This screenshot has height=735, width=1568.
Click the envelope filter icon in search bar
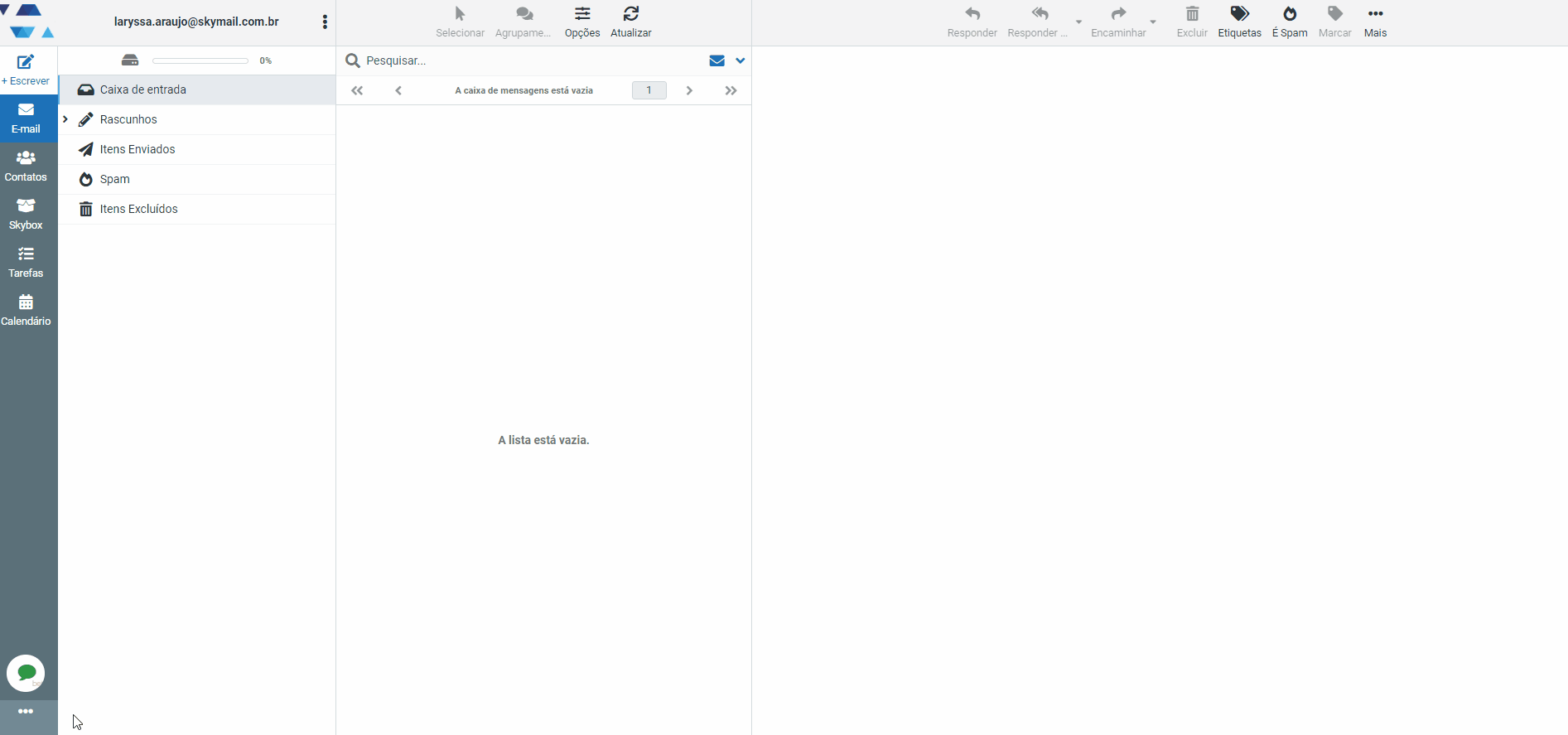(x=717, y=60)
